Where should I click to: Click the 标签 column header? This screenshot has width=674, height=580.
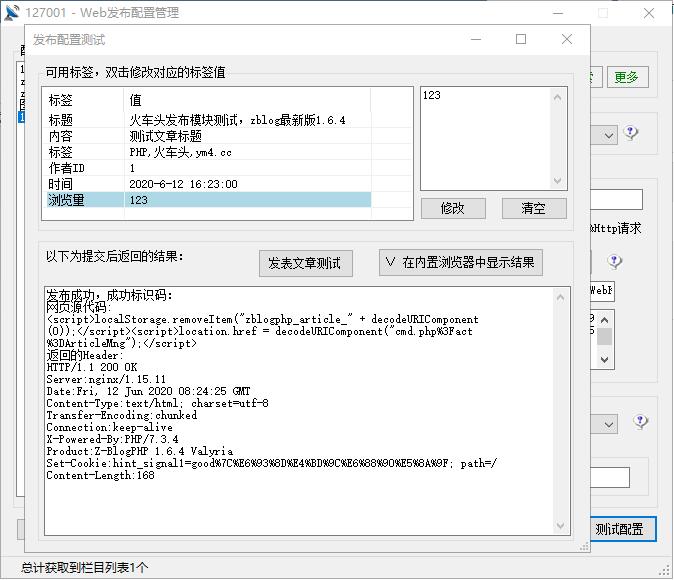[84, 100]
